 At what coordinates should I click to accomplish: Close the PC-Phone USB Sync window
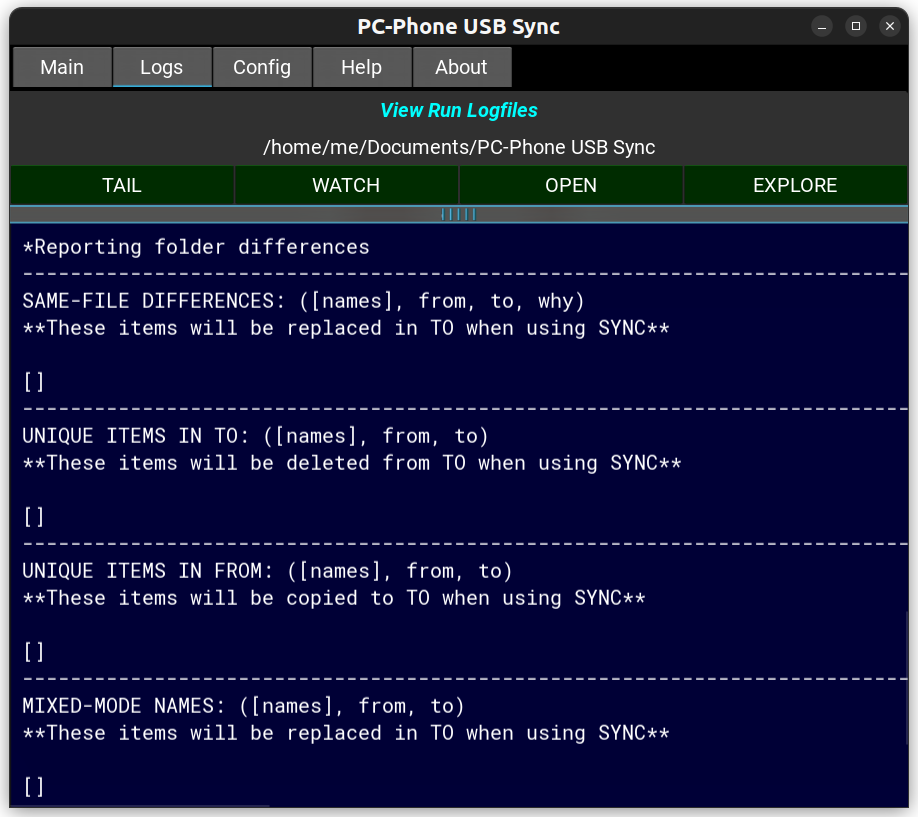coord(889,26)
